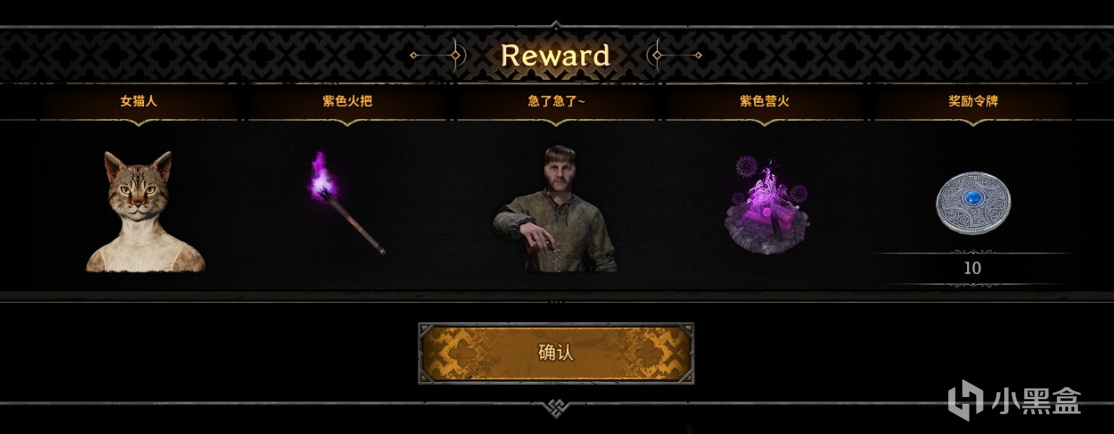Image resolution: width=1114 pixels, height=434 pixels.
Task: Select the purple torch reward icon
Action: [347, 203]
